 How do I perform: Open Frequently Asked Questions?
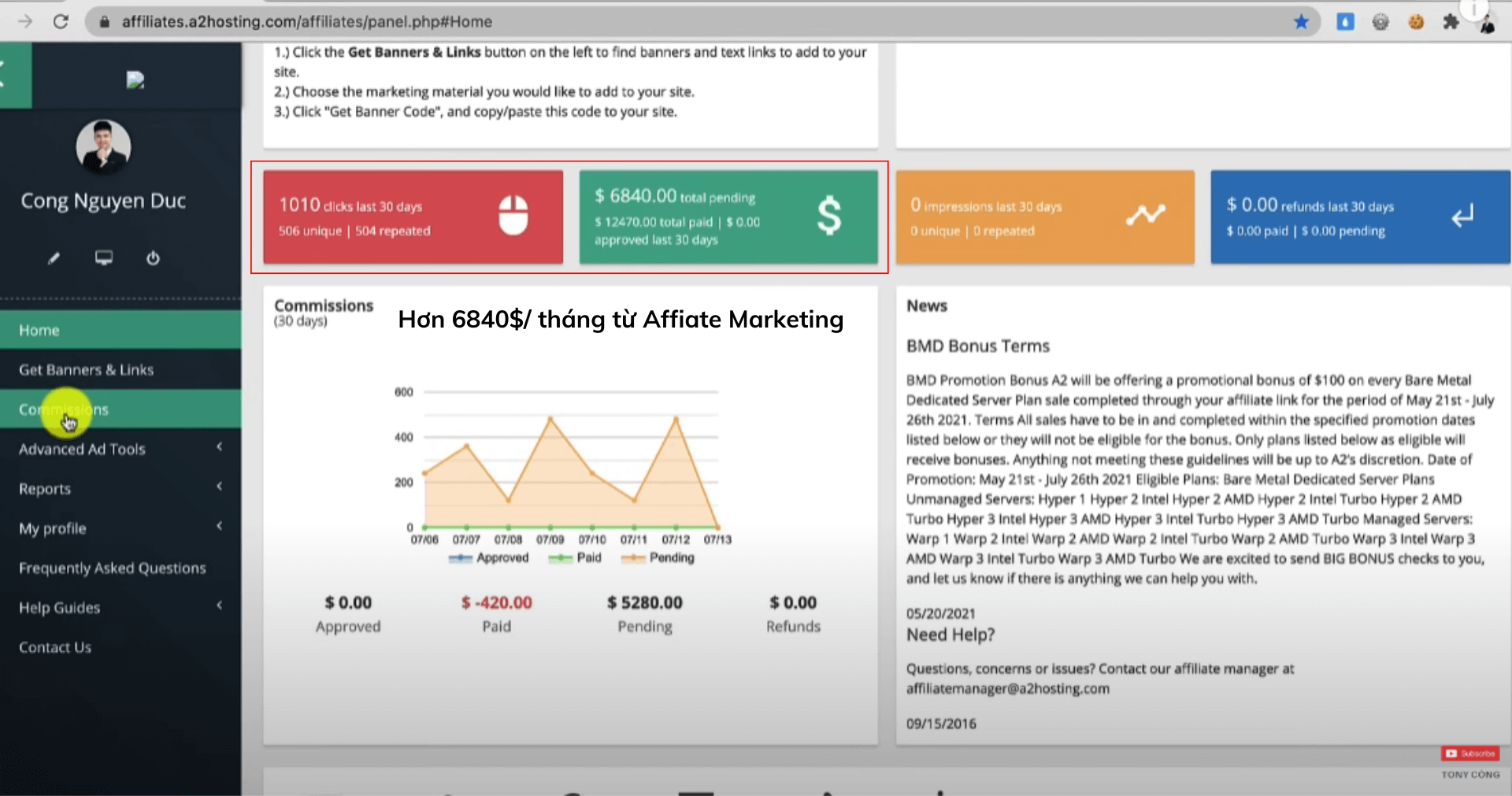point(120,568)
